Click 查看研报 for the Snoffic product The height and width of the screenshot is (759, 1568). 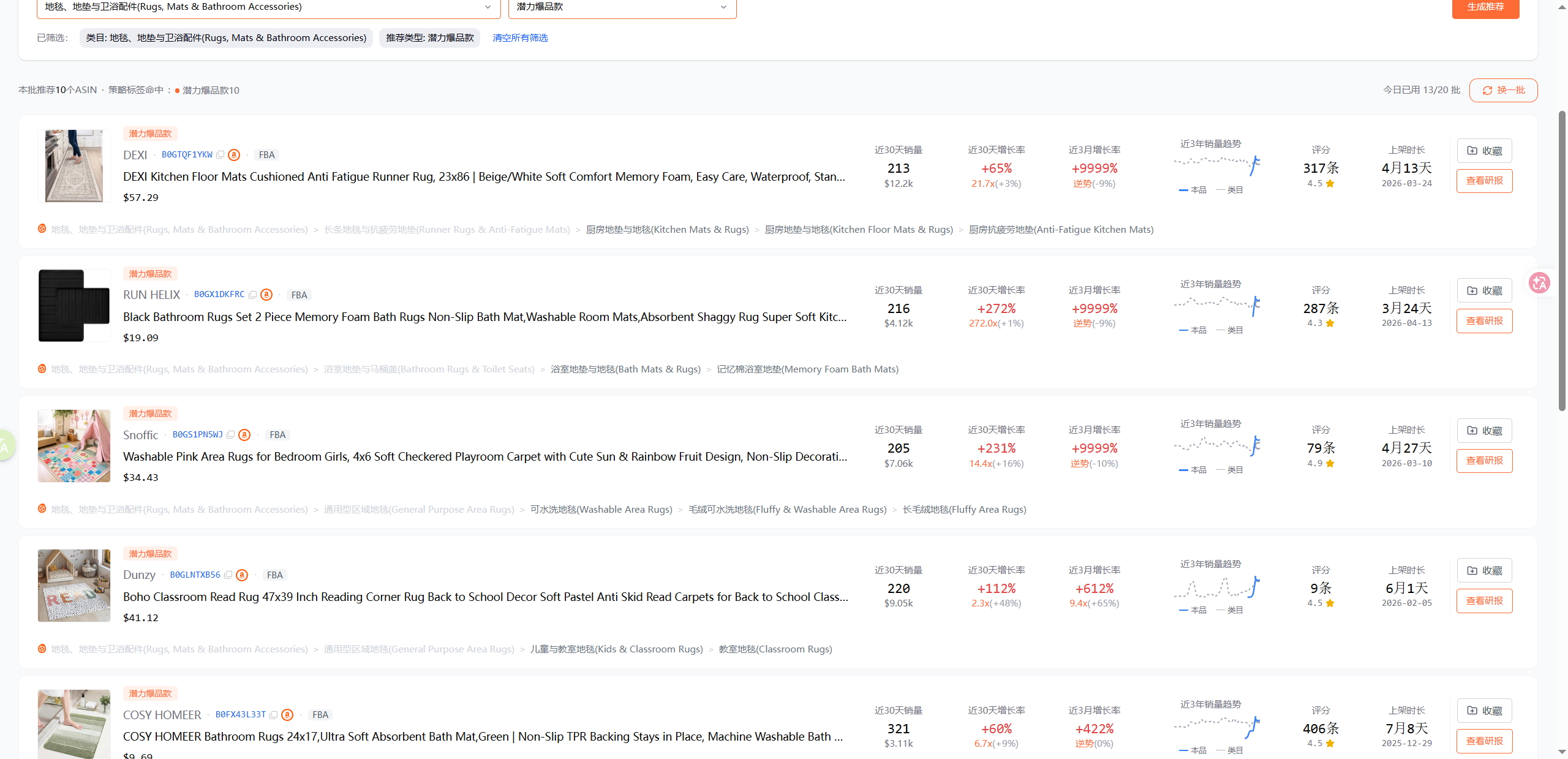pyautogui.click(x=1484, y=461)
